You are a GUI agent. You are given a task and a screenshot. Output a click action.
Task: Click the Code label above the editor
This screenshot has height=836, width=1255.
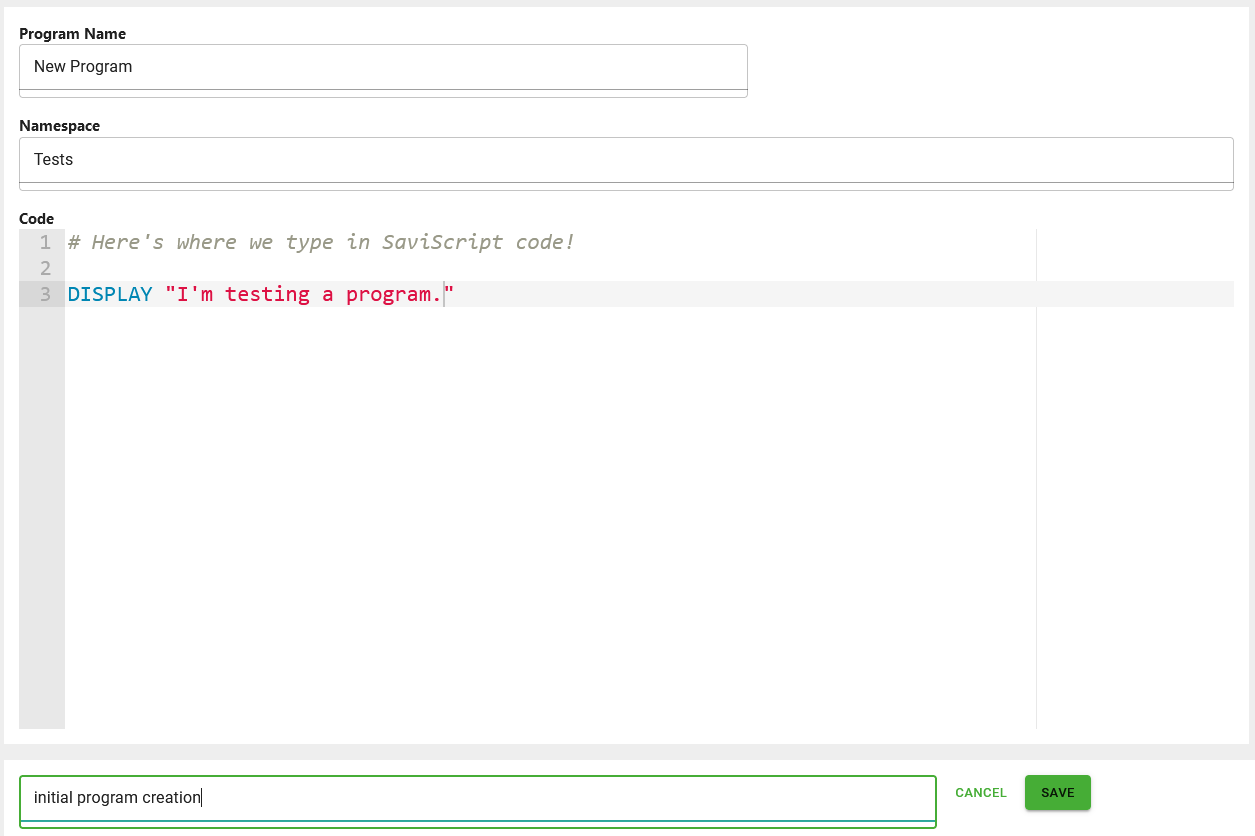(x=36, y=218)
